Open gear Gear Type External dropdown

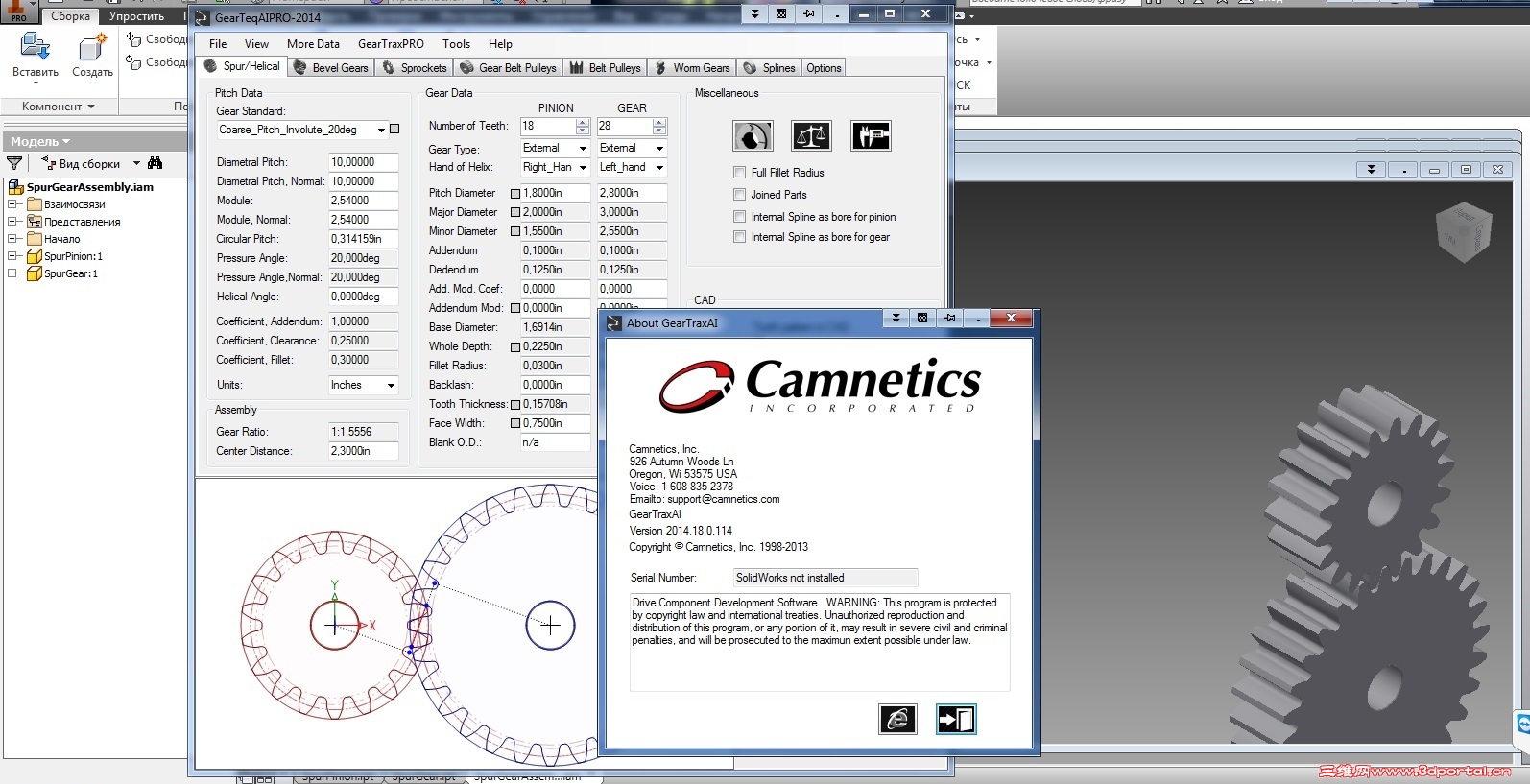tap(659, 149)
